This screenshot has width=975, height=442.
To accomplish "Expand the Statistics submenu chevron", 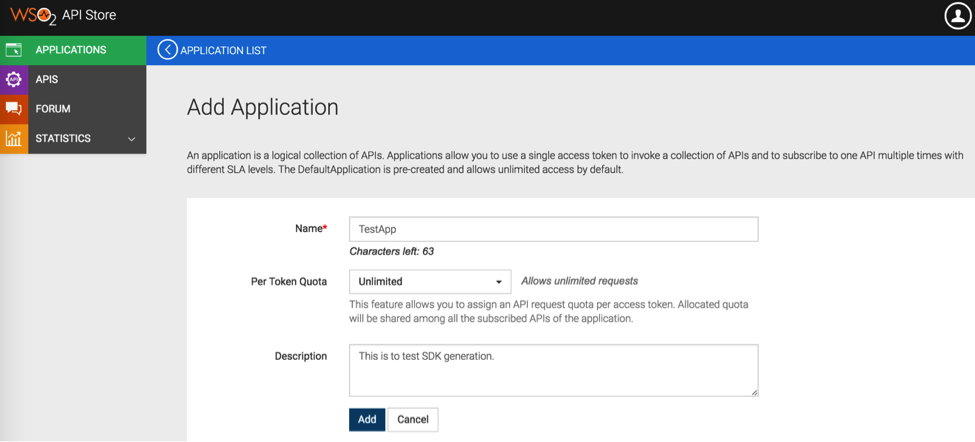I will tap(131, 139).
